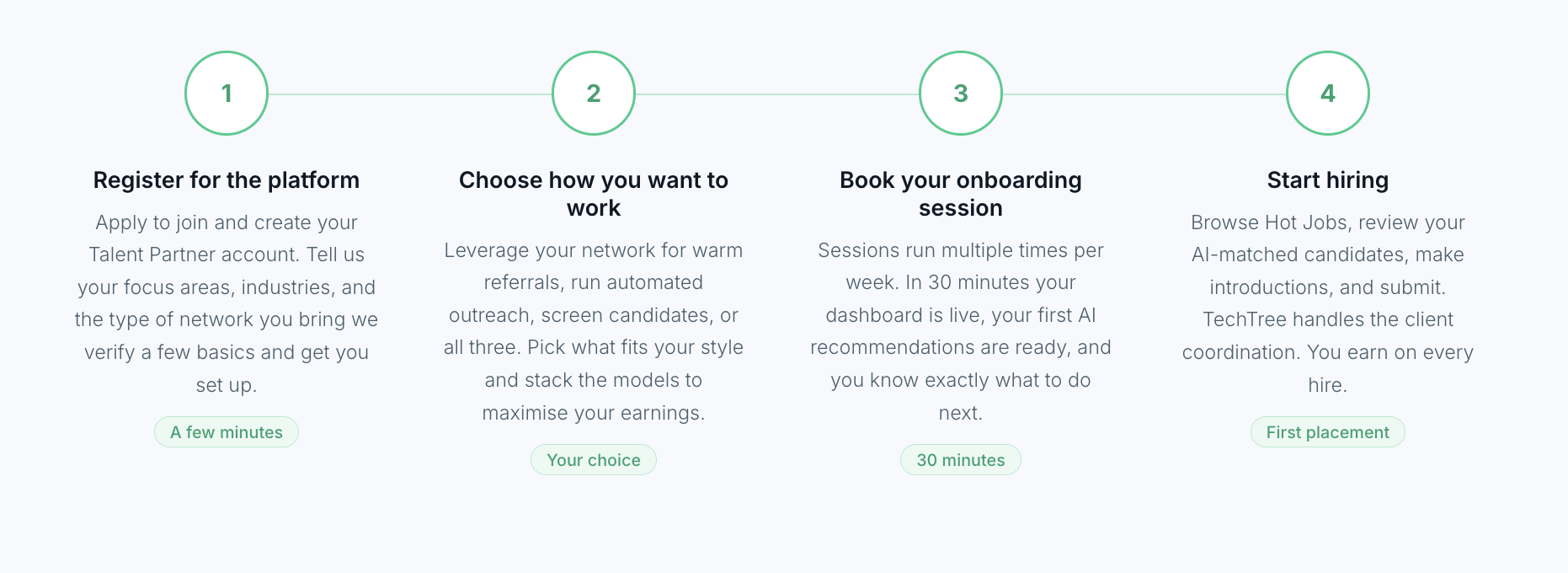The image size is (1568, 573).
Task: Click the connector line between steps 3 and 4
Action: click(x=1144, y=94)
